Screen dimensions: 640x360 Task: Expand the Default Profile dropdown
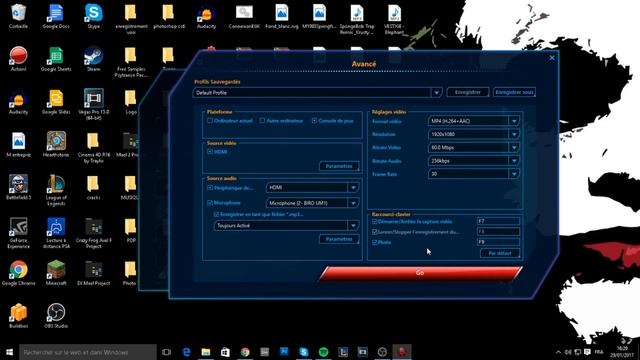pos(436,93)
